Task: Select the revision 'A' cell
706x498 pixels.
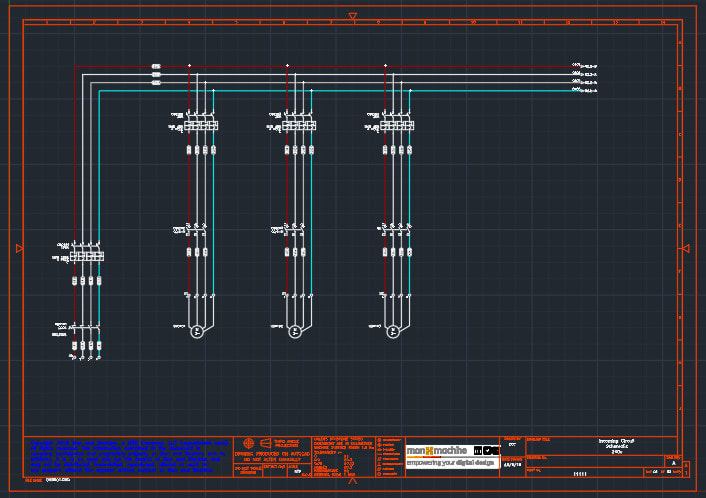Action: pos(673,463)
